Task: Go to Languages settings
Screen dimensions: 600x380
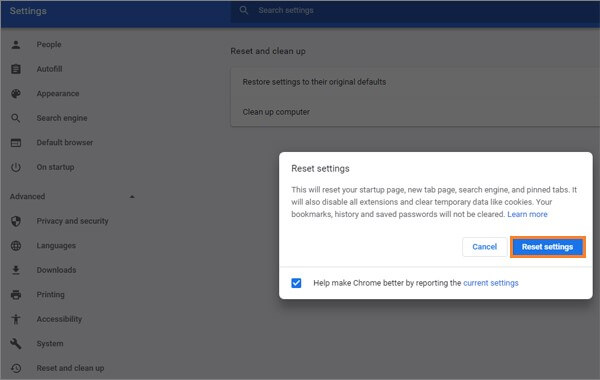Action: click(56, 245)
